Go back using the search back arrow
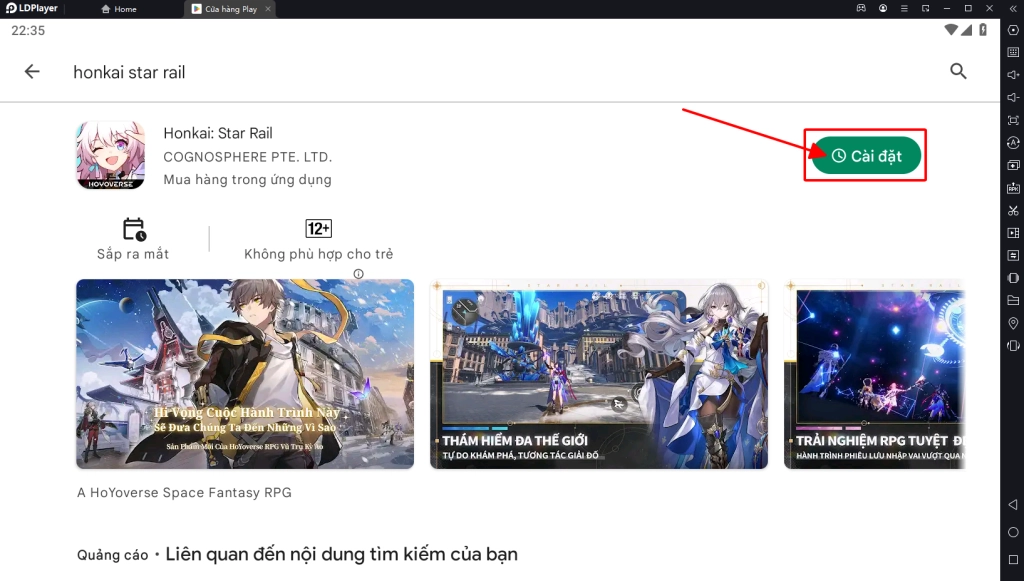 [x=32, y=71]
